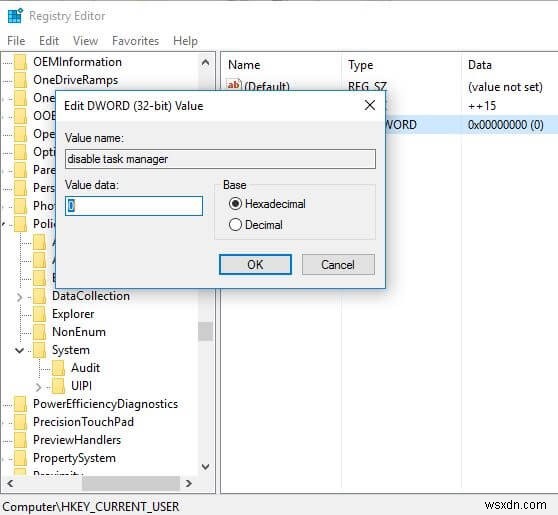Click the PropertySystem folder icon
This screenshot has width=558, height=515.
coord(20,458)
